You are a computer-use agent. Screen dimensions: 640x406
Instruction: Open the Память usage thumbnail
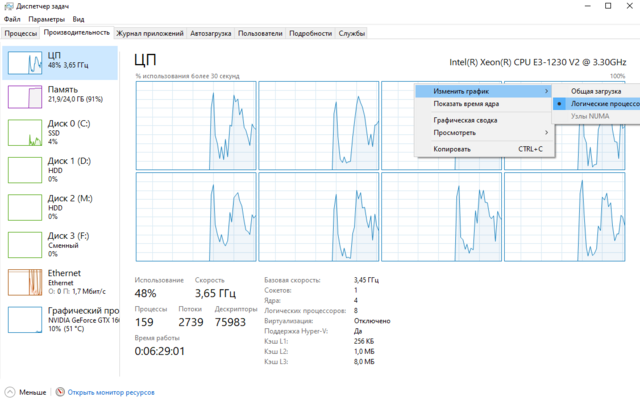point(25,97)
